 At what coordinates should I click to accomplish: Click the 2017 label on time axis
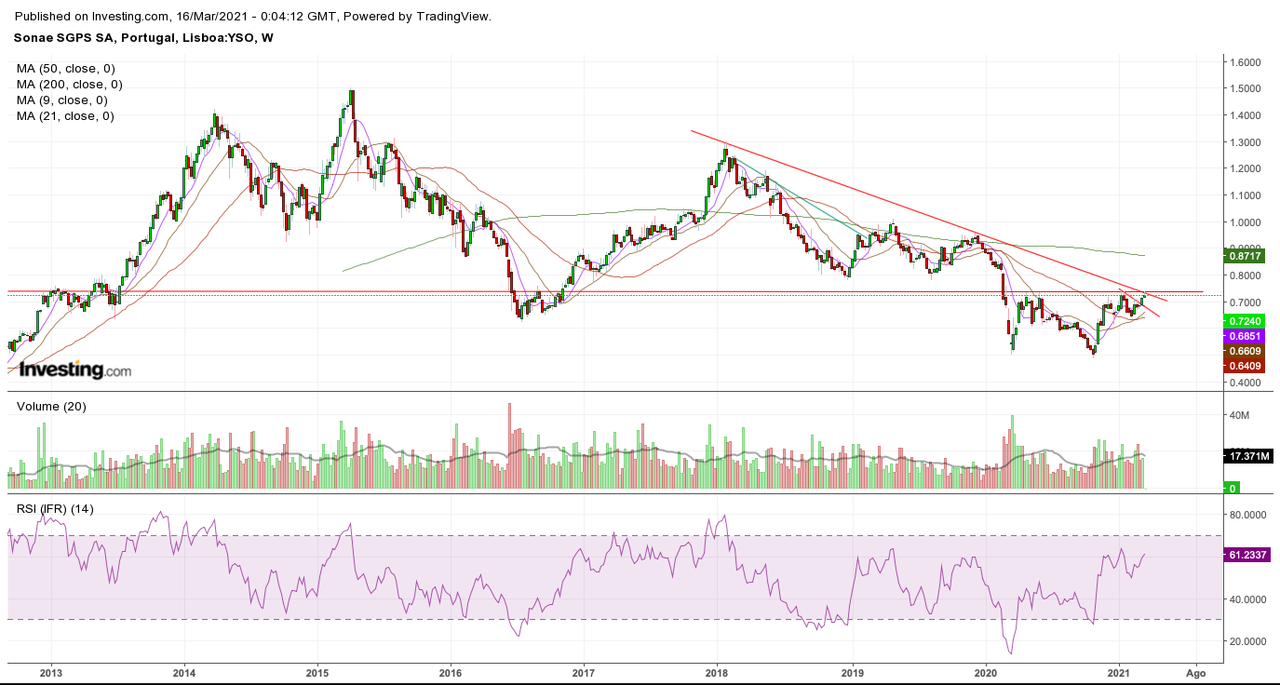tap(584, 674)
